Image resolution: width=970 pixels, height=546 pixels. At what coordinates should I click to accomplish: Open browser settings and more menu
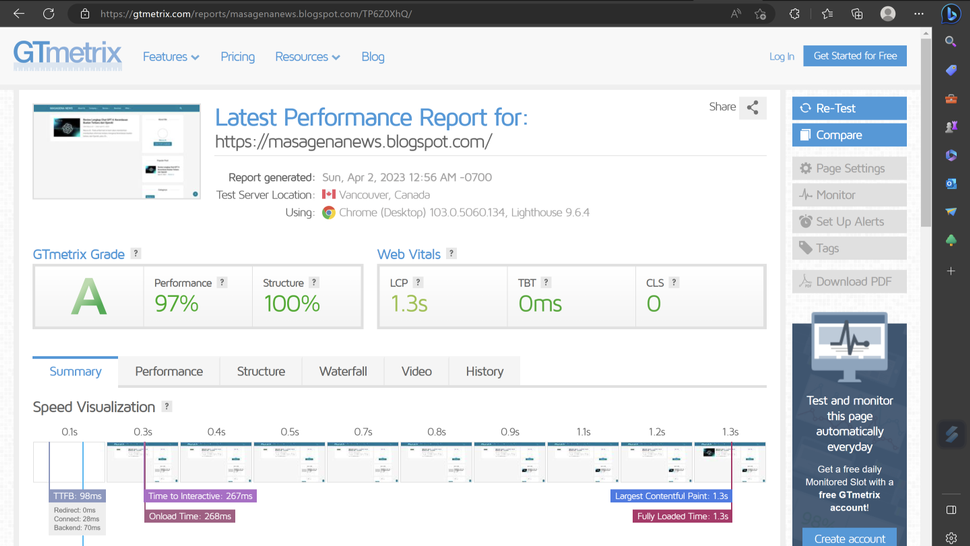919,14
